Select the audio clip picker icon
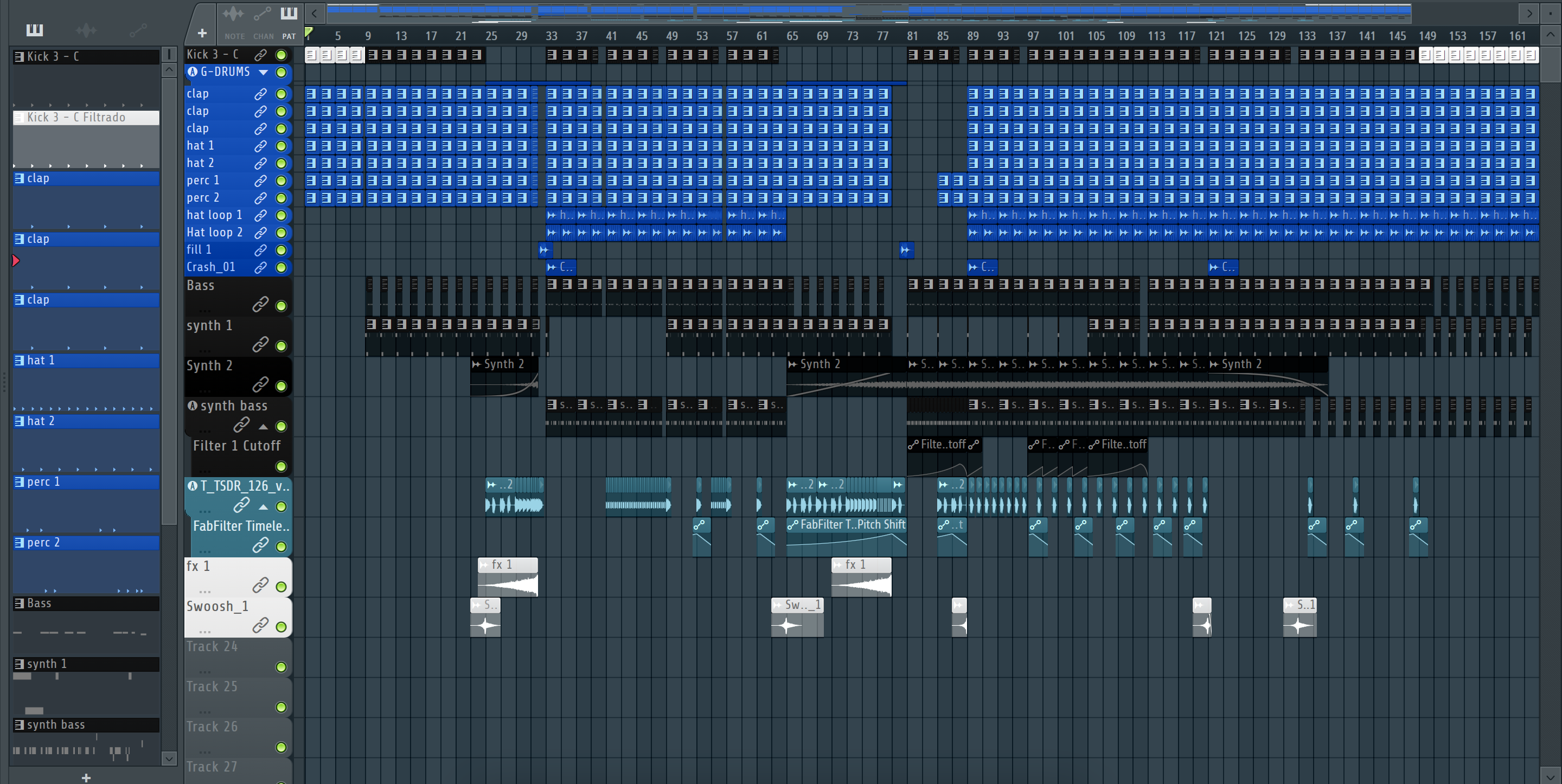This screenshot has width=1562, height=784. 86,29
